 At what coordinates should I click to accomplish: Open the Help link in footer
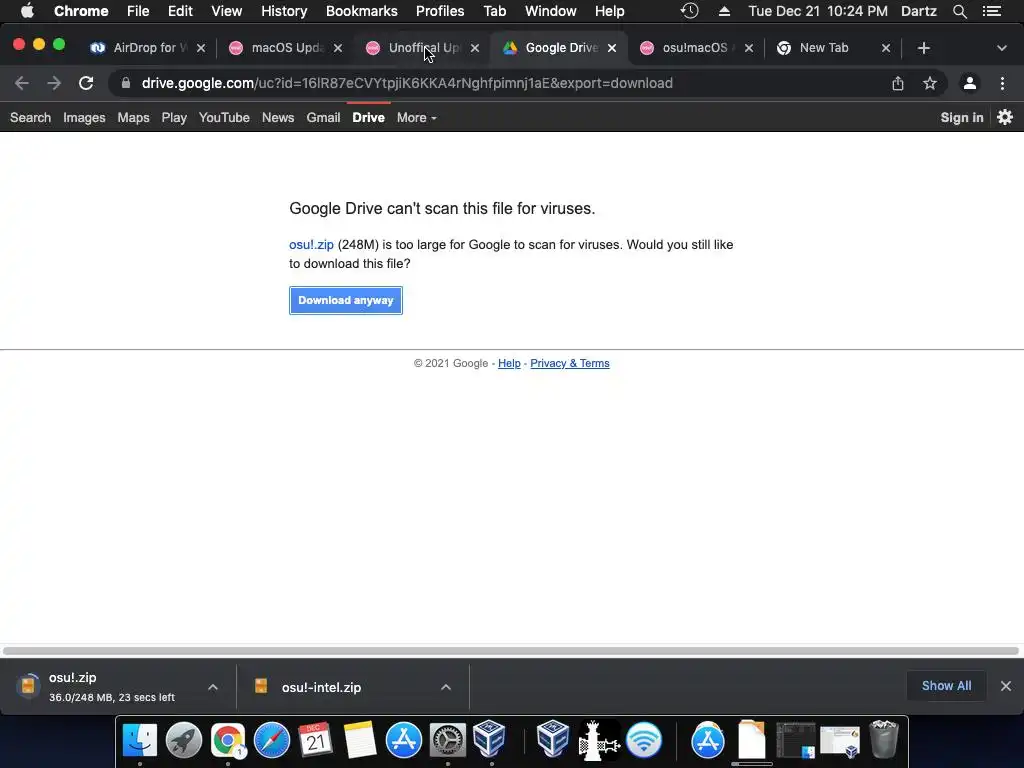coord(509,363)
